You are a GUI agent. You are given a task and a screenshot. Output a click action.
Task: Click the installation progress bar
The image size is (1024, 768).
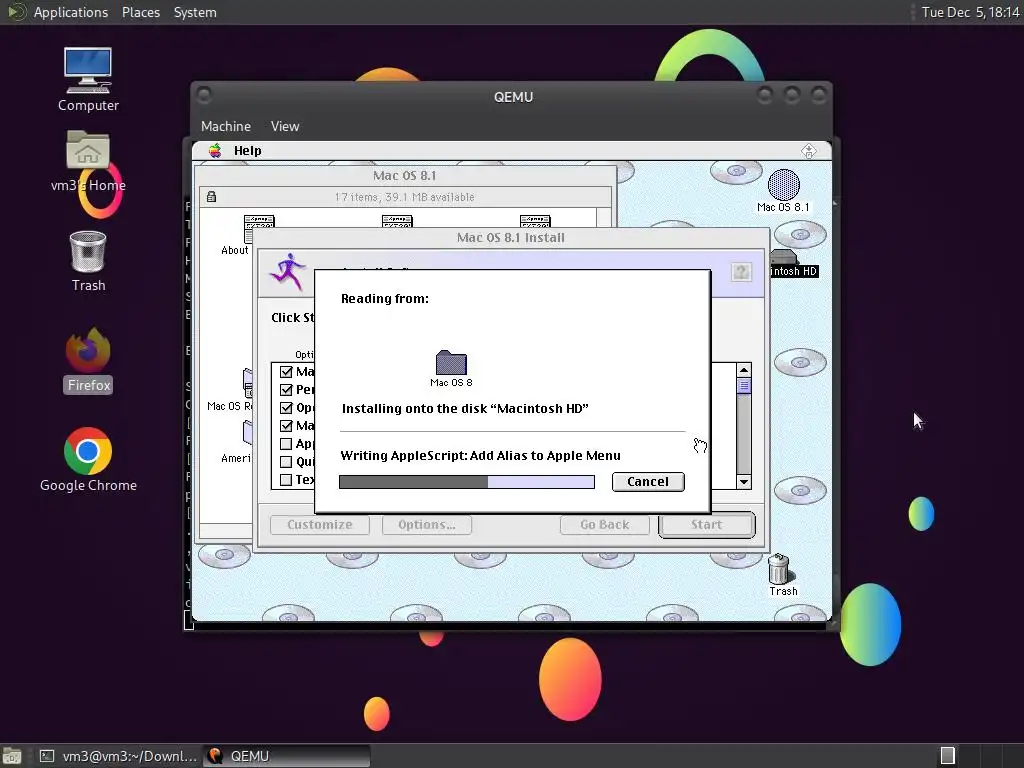(466, 482)
